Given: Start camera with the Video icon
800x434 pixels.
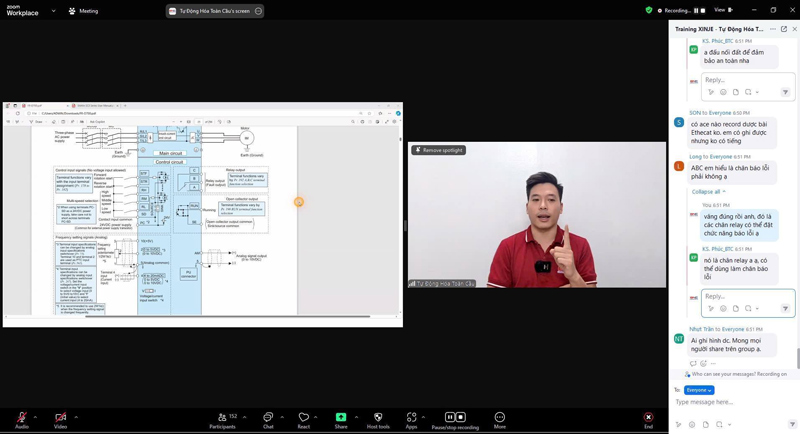Looking at the screenshot, I should [60, 417].
